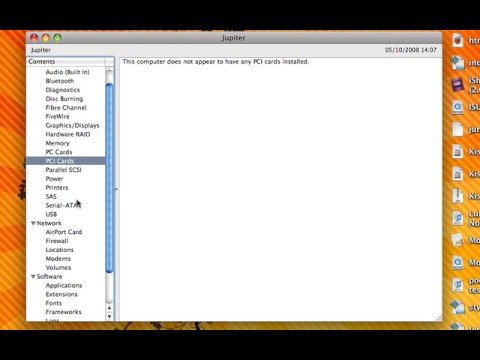Show Printers information
480x360 pixels.
(x=57, y=188)
